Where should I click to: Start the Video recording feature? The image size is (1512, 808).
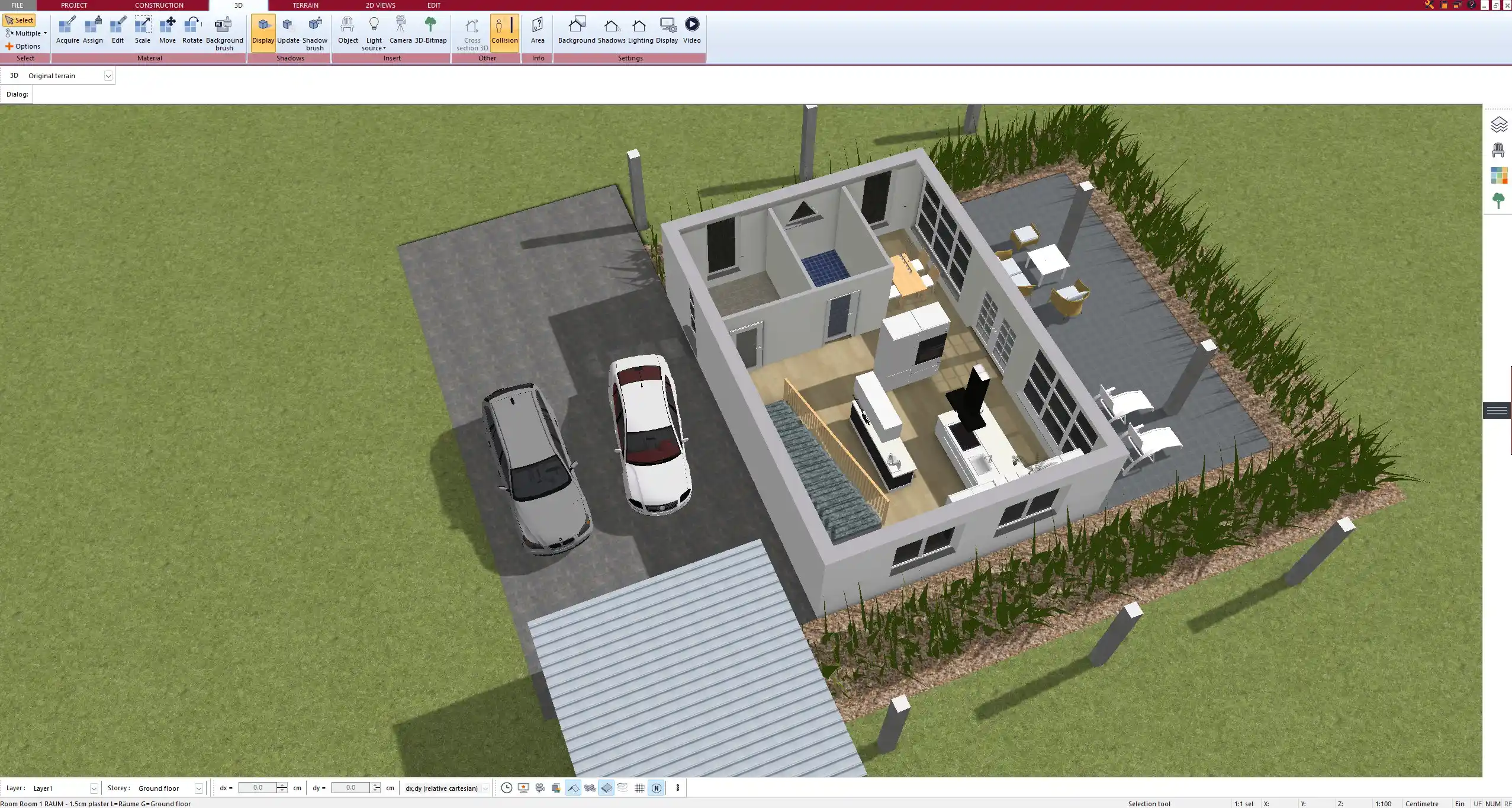(691, 31)
